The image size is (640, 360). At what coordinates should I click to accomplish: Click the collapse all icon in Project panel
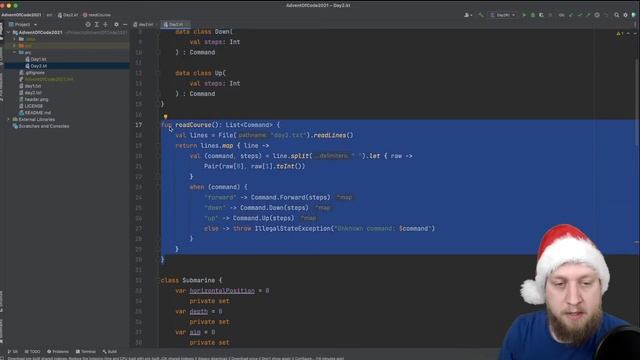click(106, 24)
